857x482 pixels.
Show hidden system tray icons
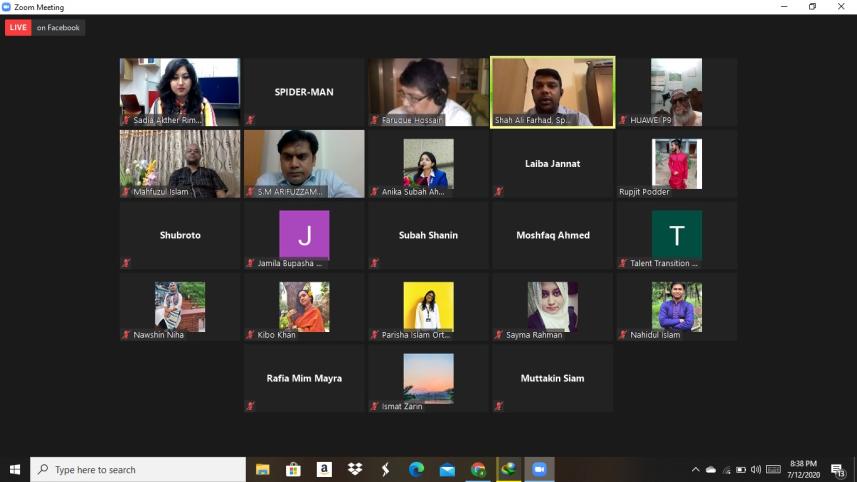pos(695,469)
